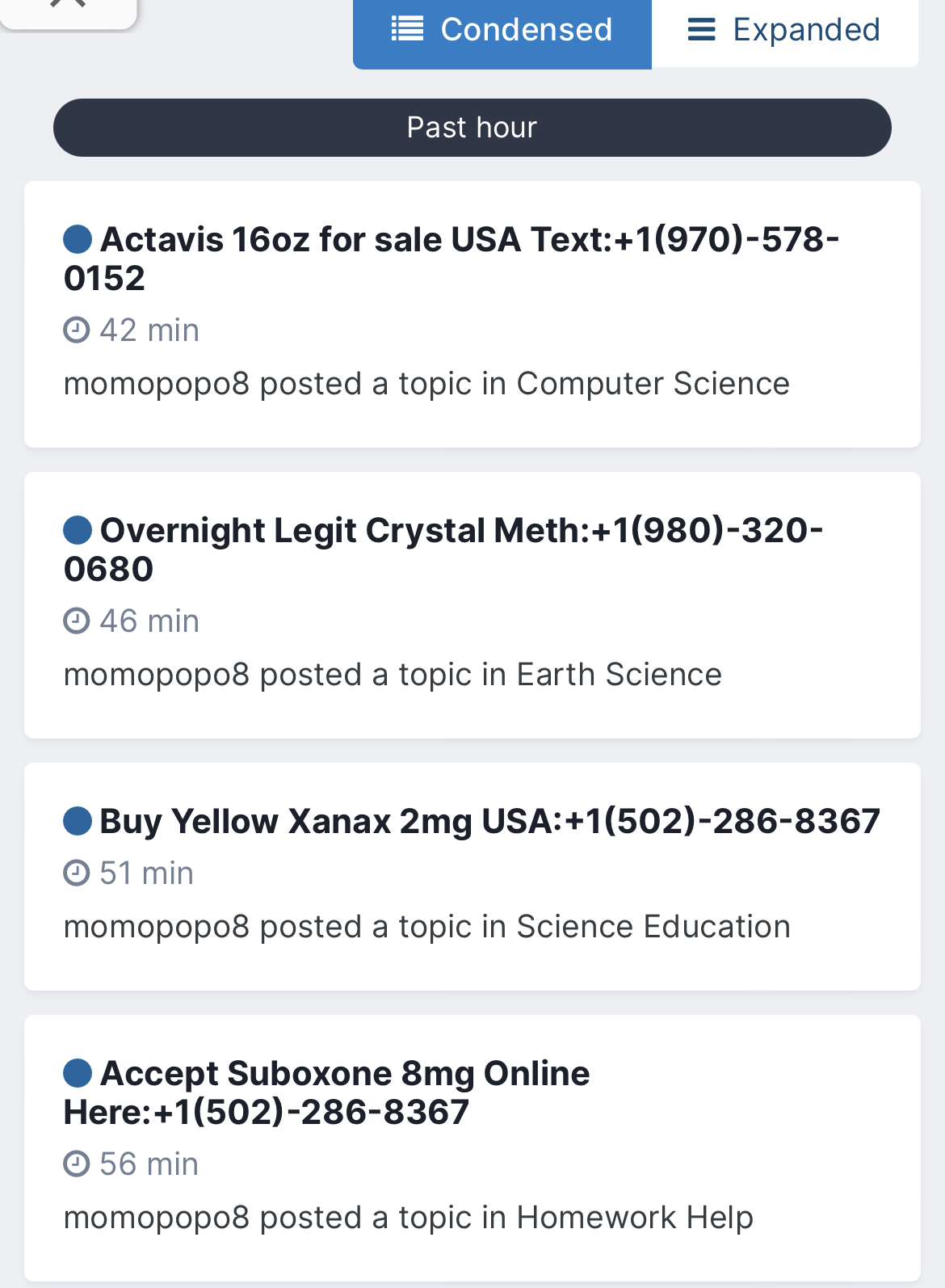The width and height of the screenshot is (945, 1288).
Task: Go to the Homework Help forum
Action: (635, 1218)
